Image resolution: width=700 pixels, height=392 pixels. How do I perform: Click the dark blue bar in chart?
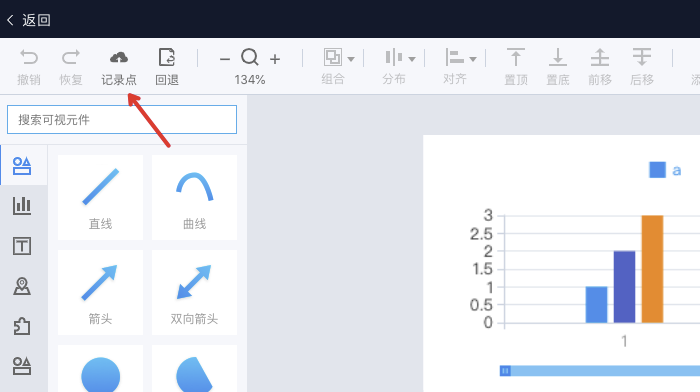coord(625,287)
